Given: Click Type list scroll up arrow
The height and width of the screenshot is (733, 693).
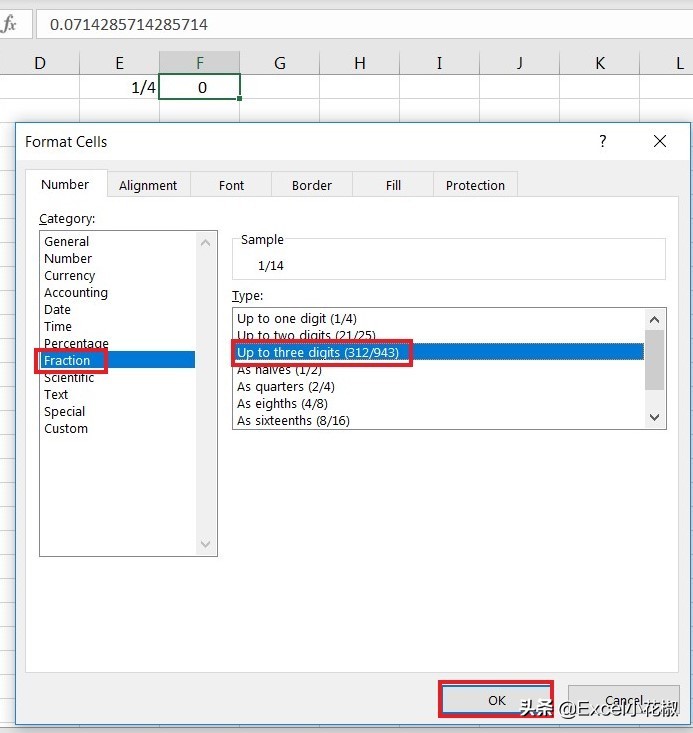Looking at the screenshot, I should [655, 320].
